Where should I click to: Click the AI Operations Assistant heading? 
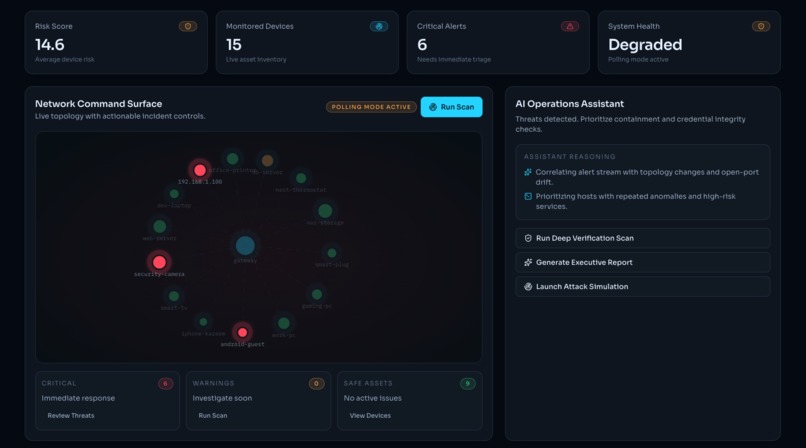(570, 104)
